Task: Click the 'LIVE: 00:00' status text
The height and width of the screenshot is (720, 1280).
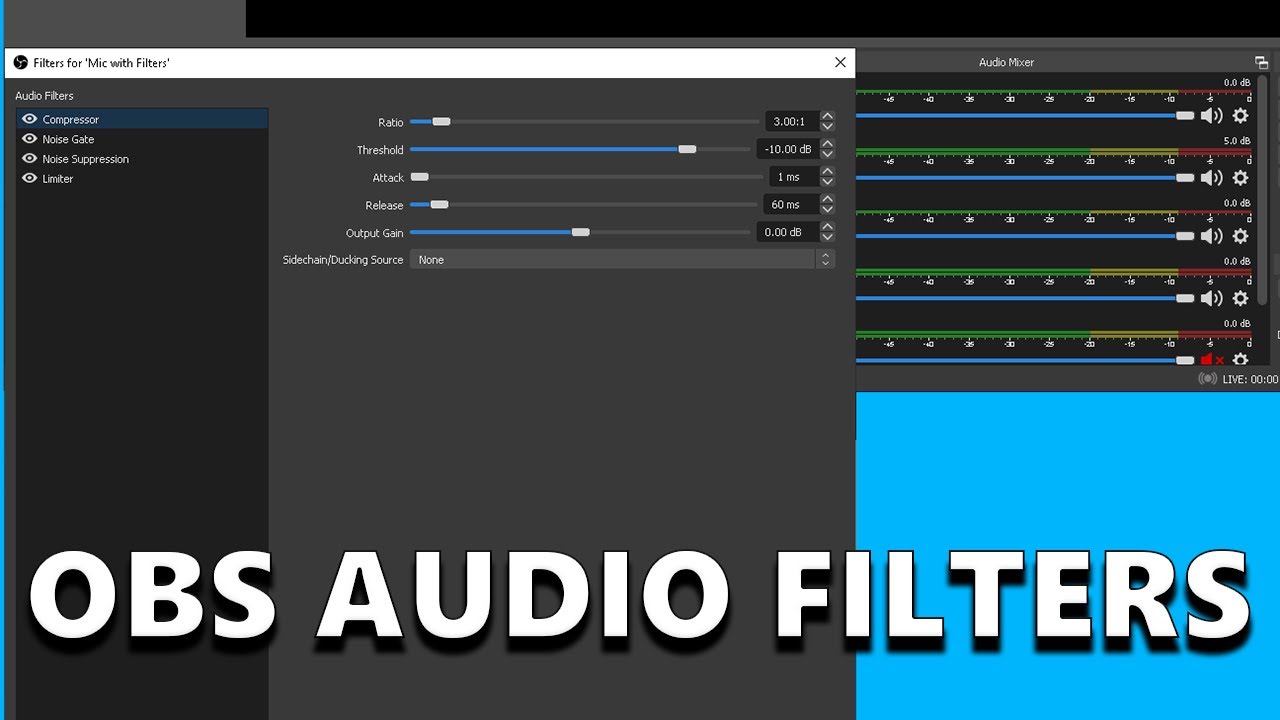Action: [x=1250, y=380]
